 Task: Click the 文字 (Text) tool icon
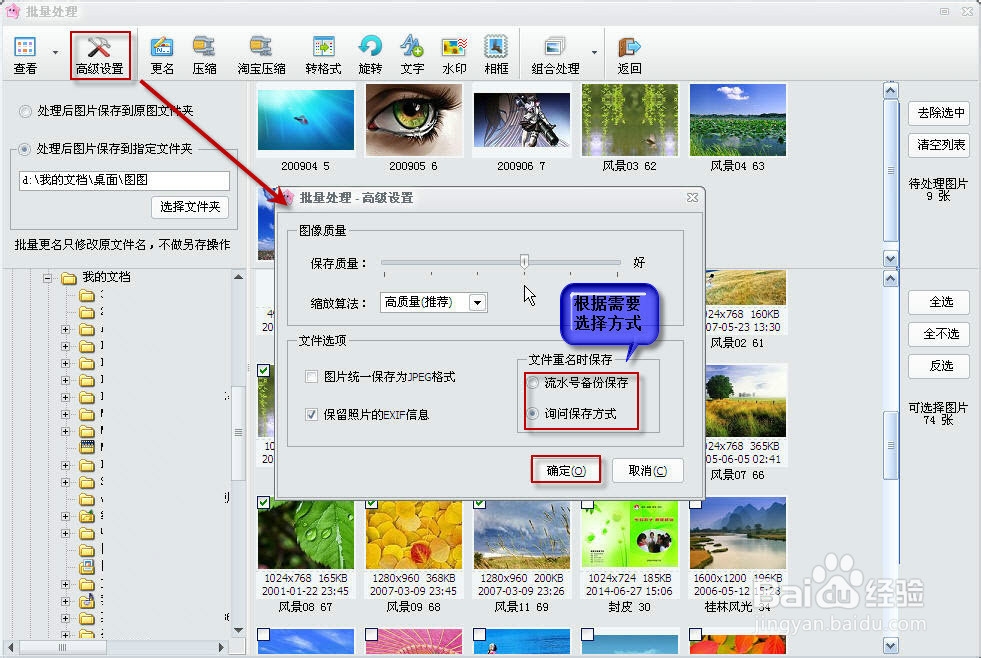(412, 52)
